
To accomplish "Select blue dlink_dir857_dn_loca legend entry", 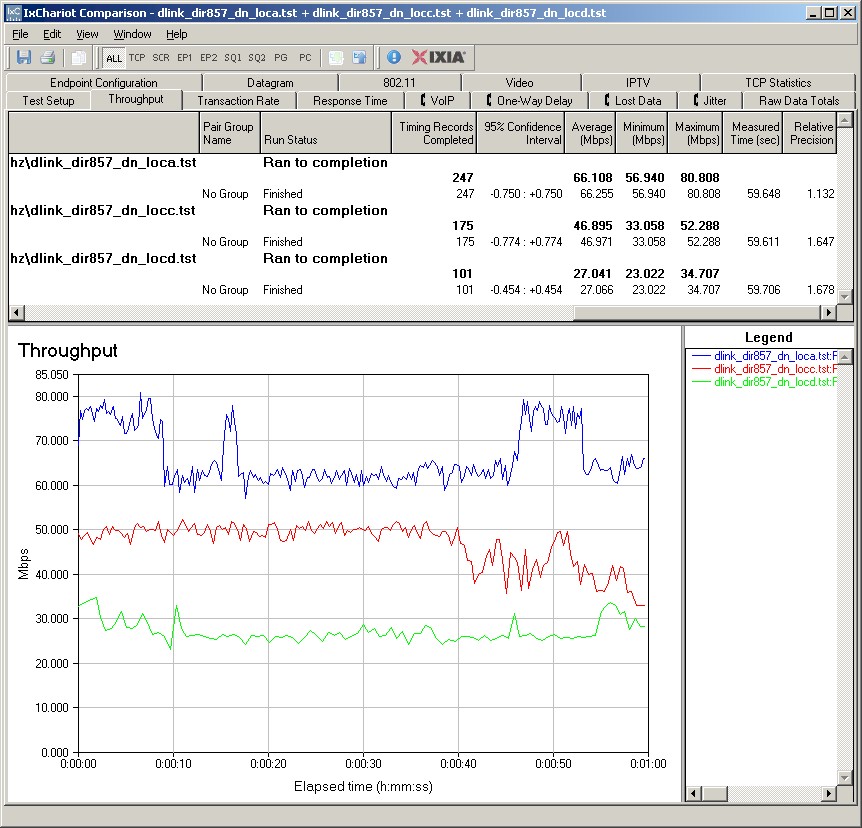I will click(764, 356).
